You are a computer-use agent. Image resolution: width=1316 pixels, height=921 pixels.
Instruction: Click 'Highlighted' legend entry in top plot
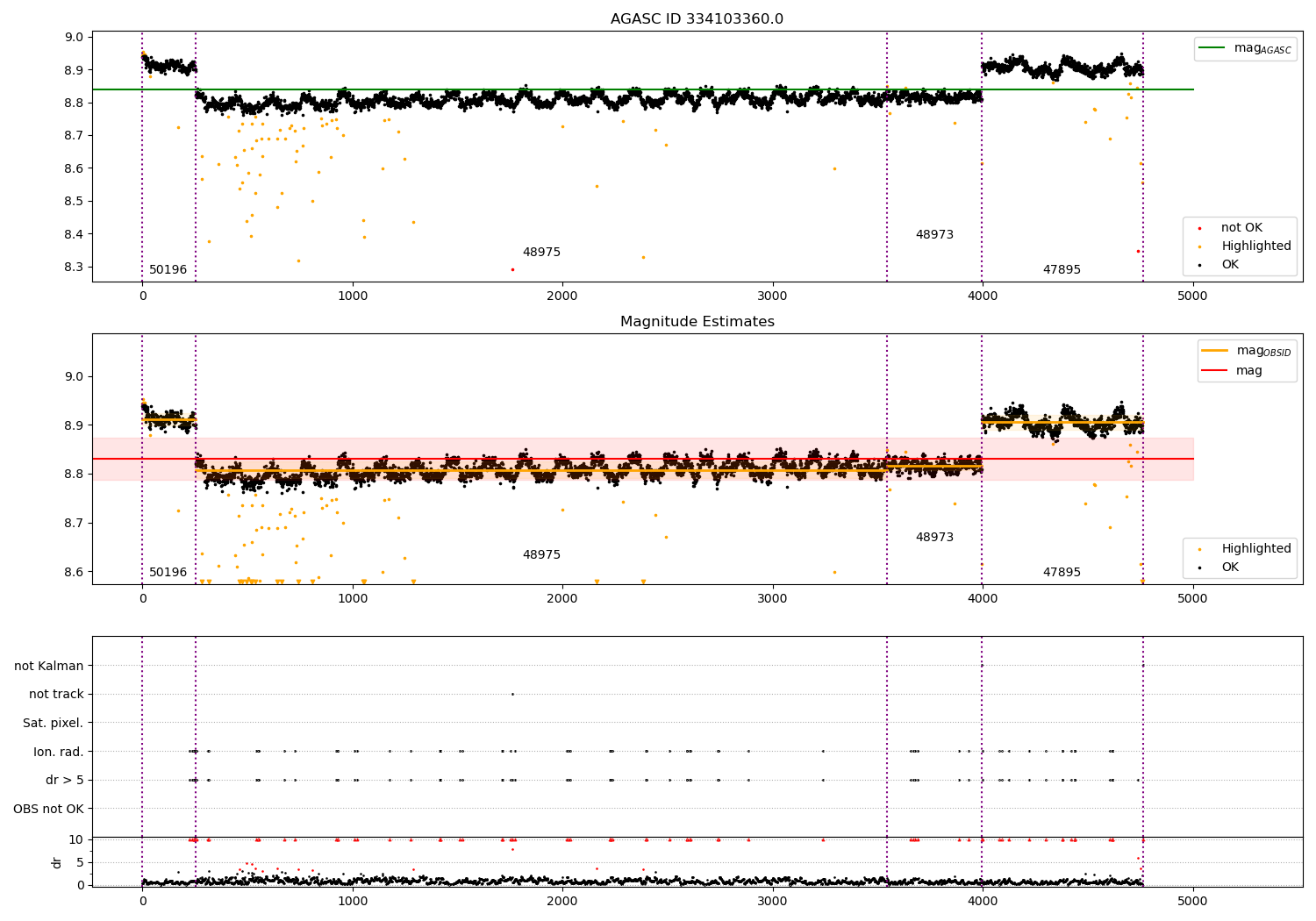coord(1245,246)
